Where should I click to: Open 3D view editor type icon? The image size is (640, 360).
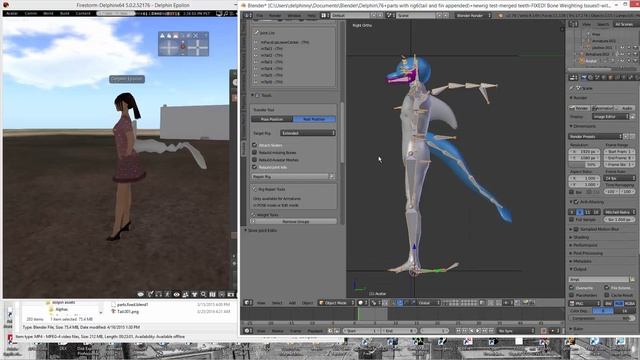tap(247, 303)
